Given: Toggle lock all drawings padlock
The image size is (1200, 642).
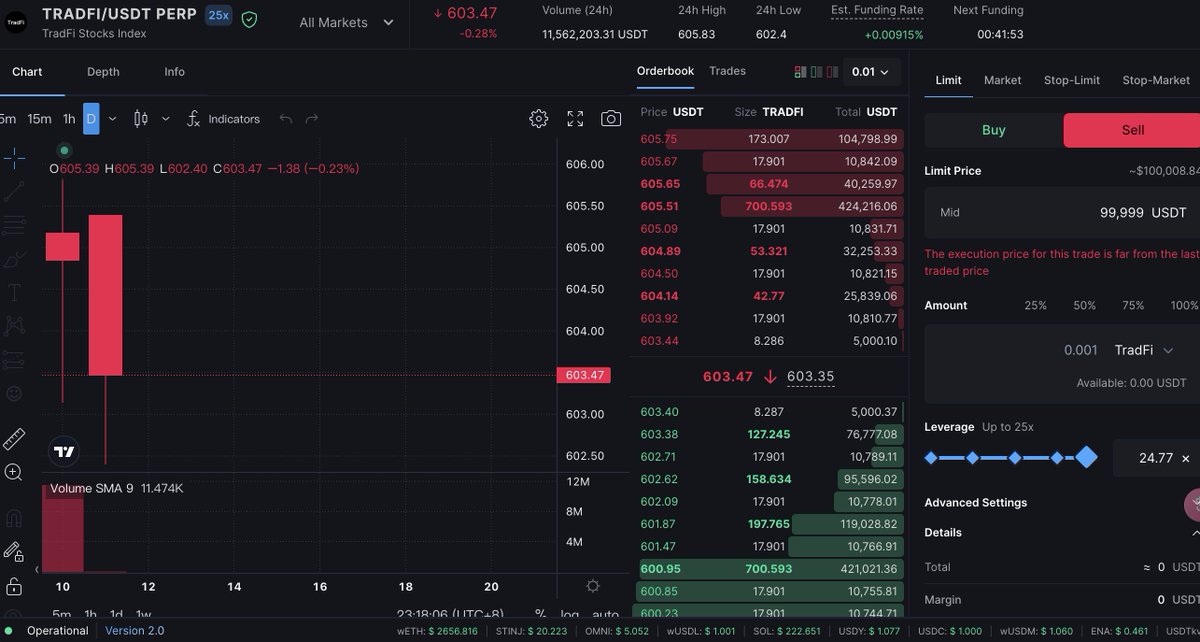Looking at the screenshot, I should (14, 586).
